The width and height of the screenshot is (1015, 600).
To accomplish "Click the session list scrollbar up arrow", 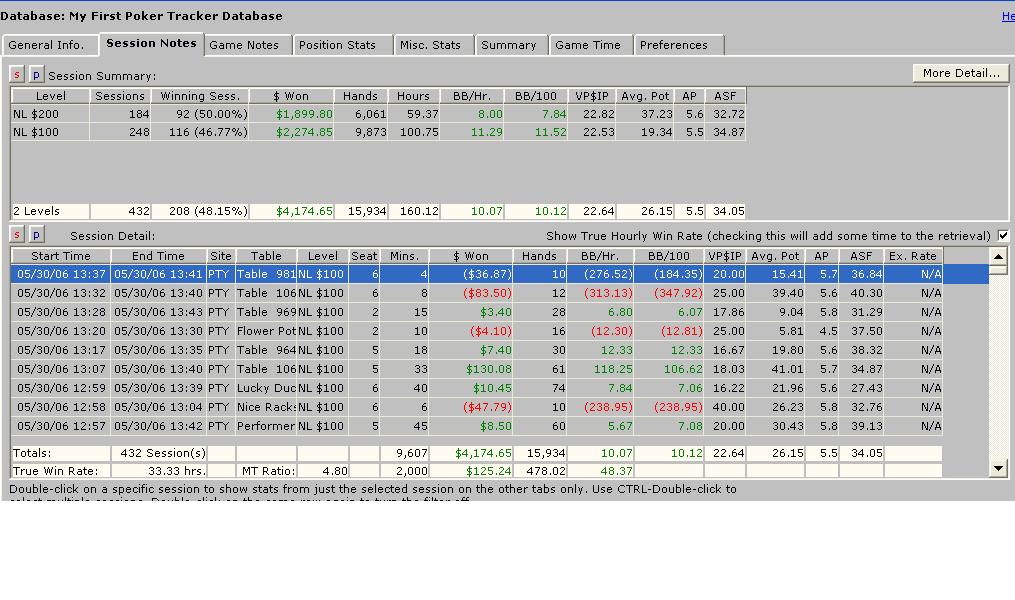I will click(x=998, y=257).
